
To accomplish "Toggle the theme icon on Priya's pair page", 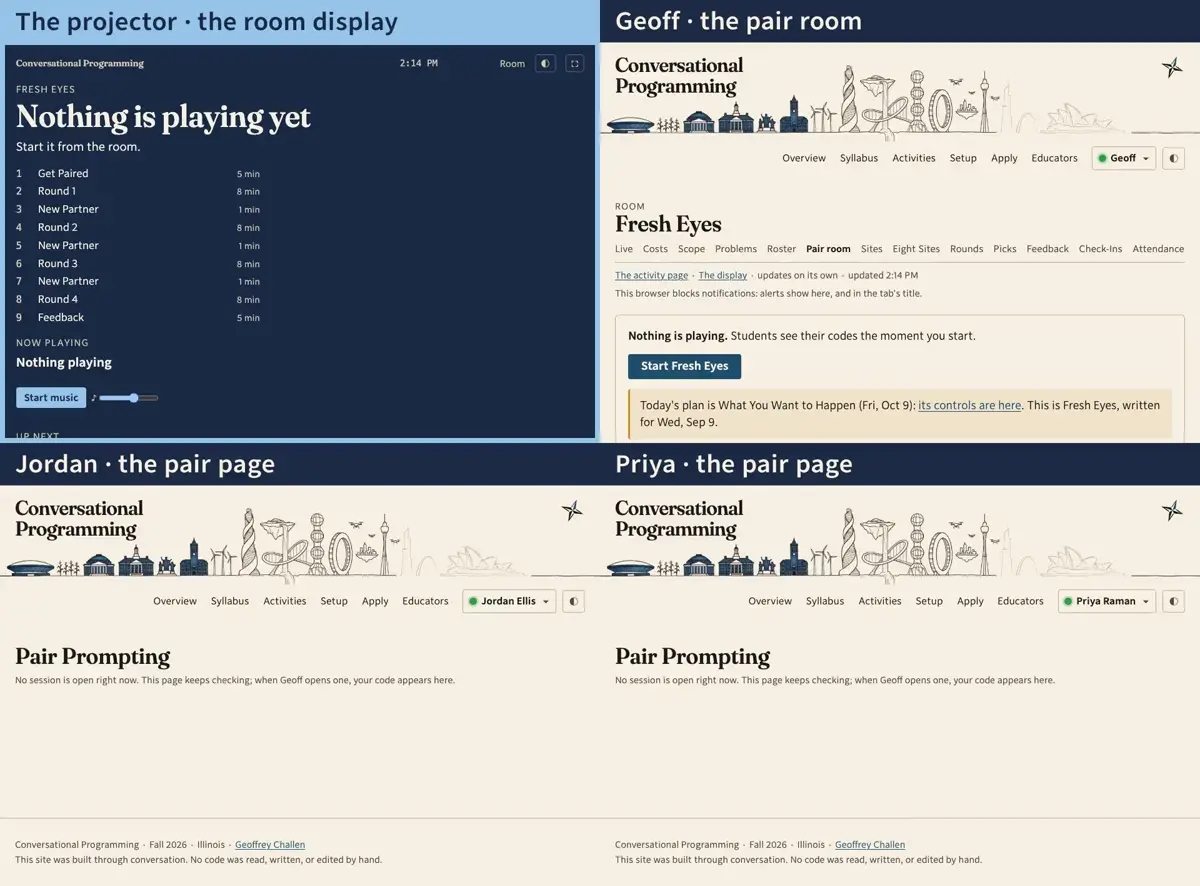I will point(1174,601).
